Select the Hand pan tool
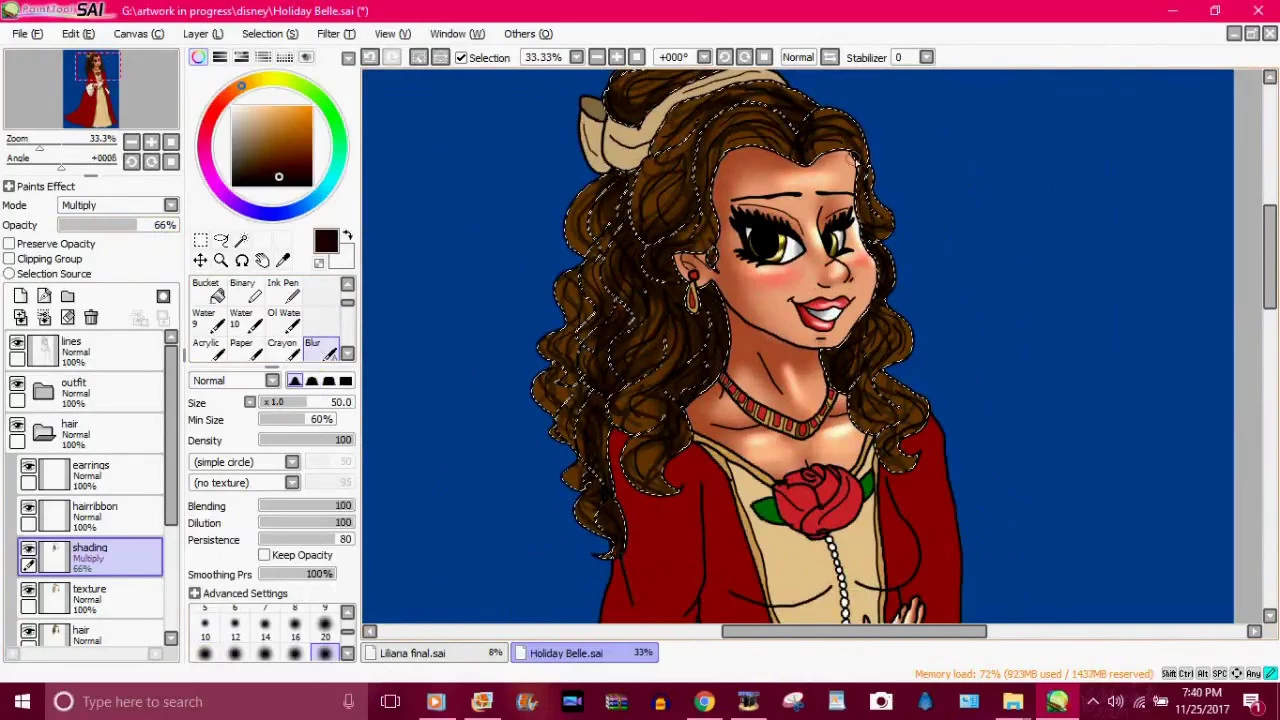 click(x=262, y=261)
